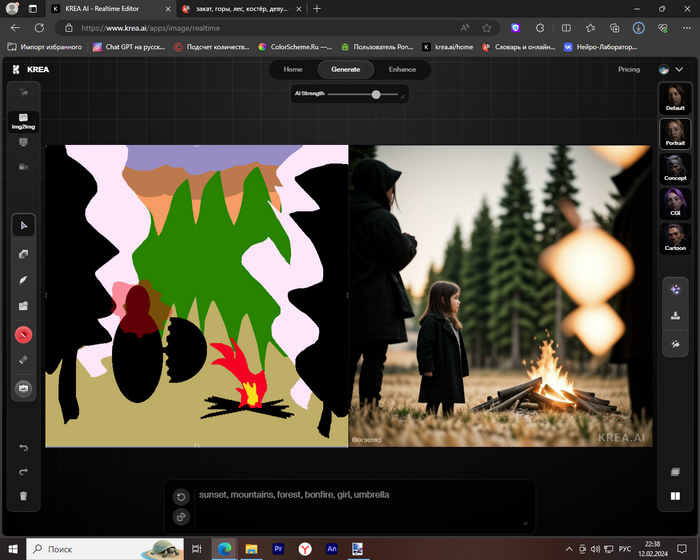Click the AI Strength slider handle
700x560 pixels.
pos(376,94)
